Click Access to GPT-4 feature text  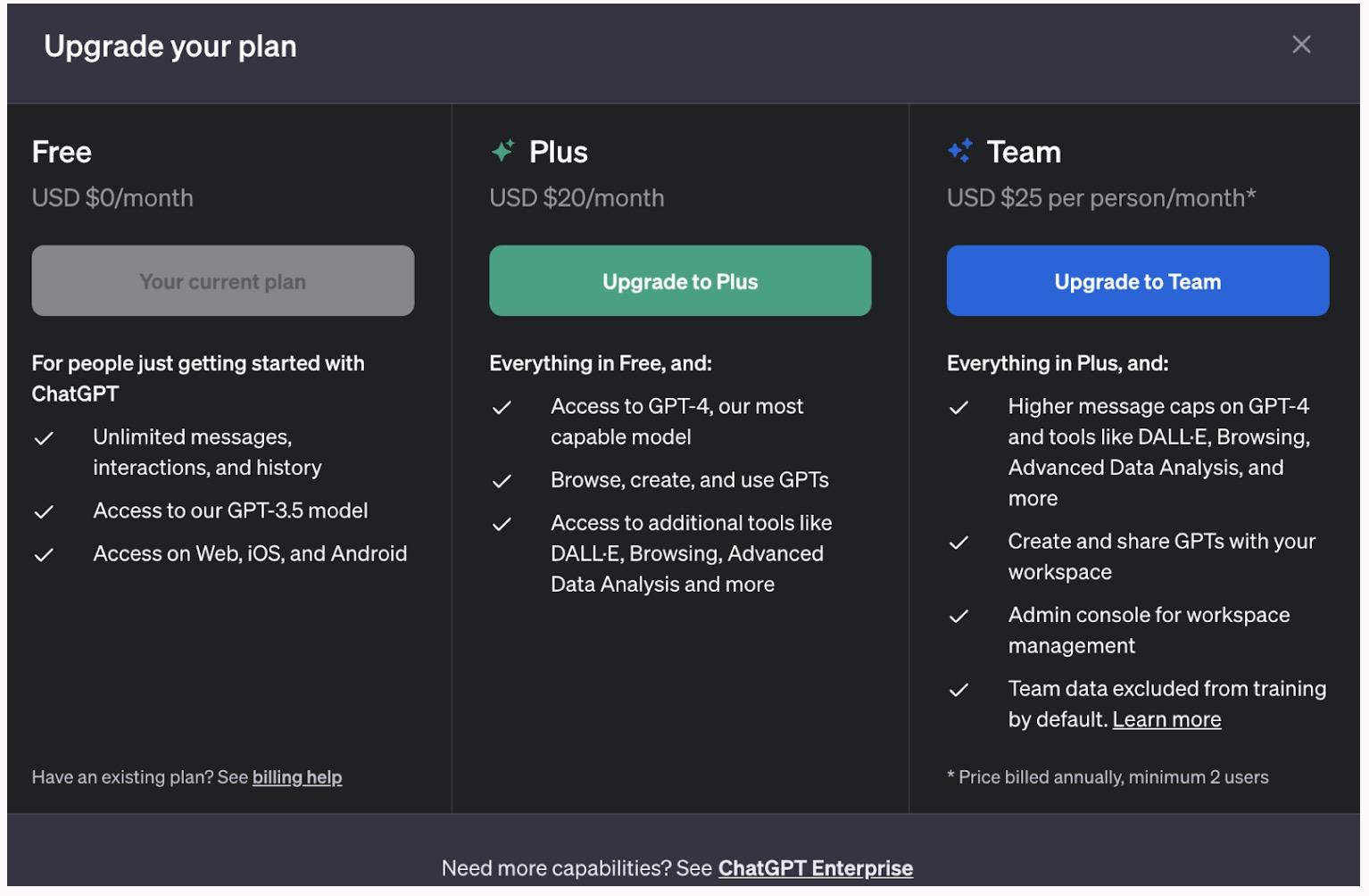[x=677, y=421]
